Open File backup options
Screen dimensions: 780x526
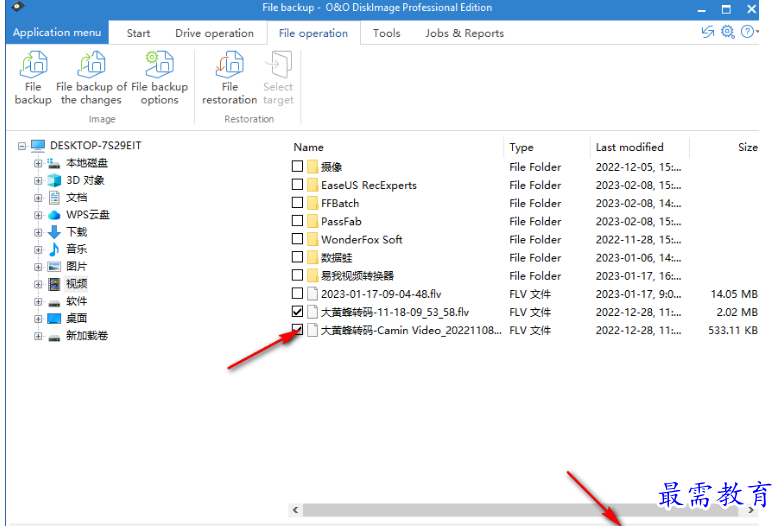(159, 78)
